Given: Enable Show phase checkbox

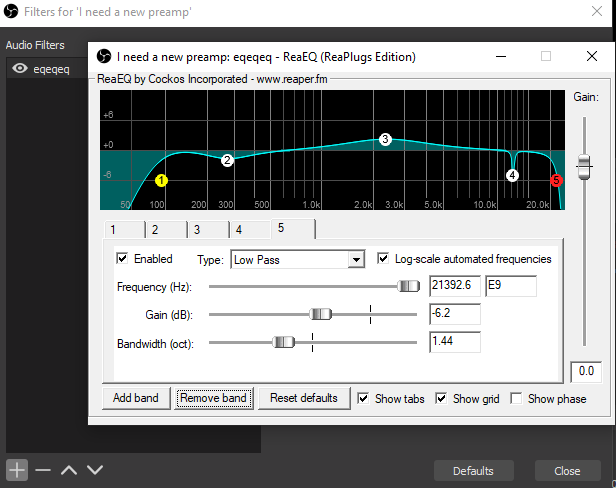Looking at the screenshot, I should [x=516, y=398].
